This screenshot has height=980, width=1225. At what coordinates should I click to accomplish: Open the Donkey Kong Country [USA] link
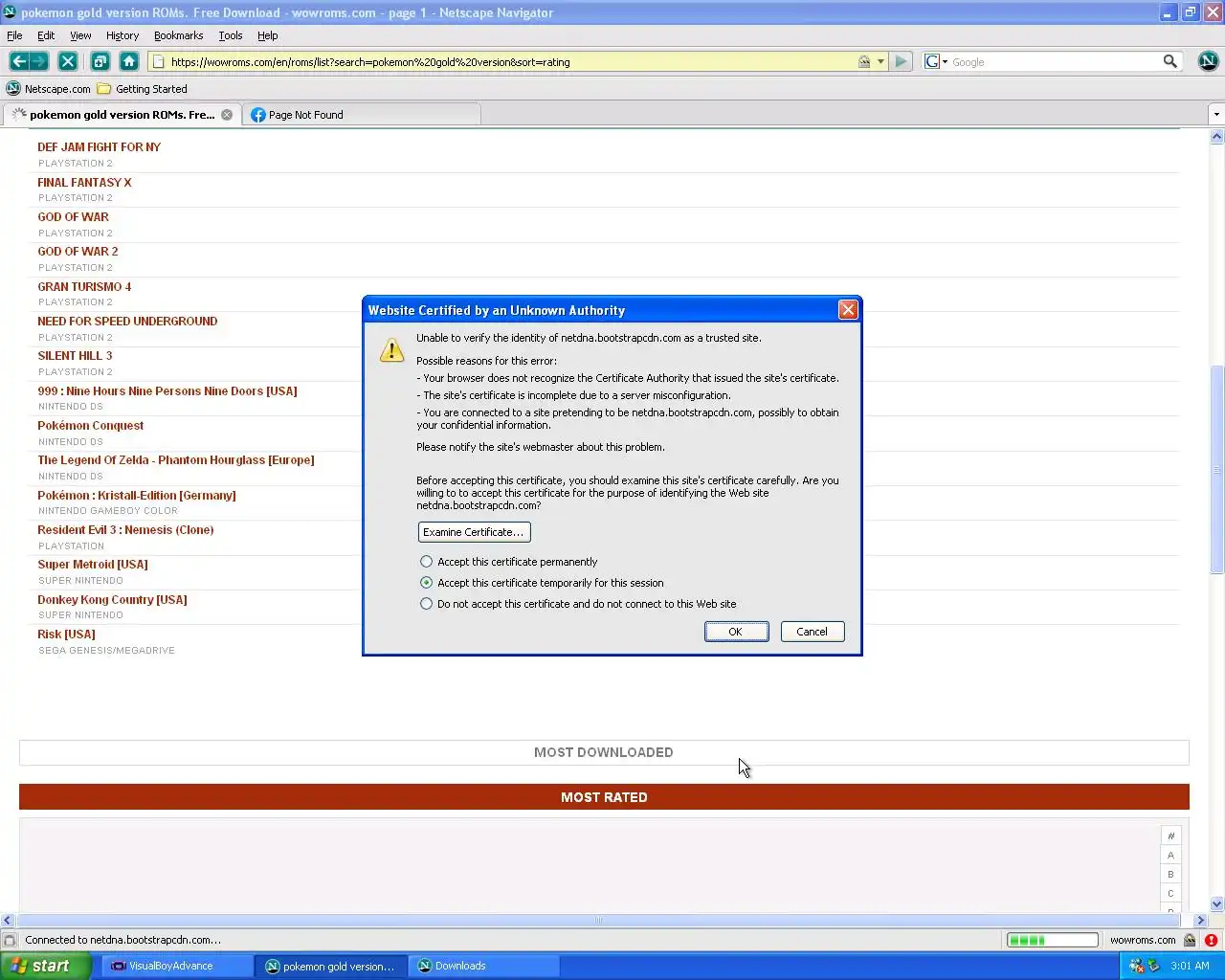point(112,600)
